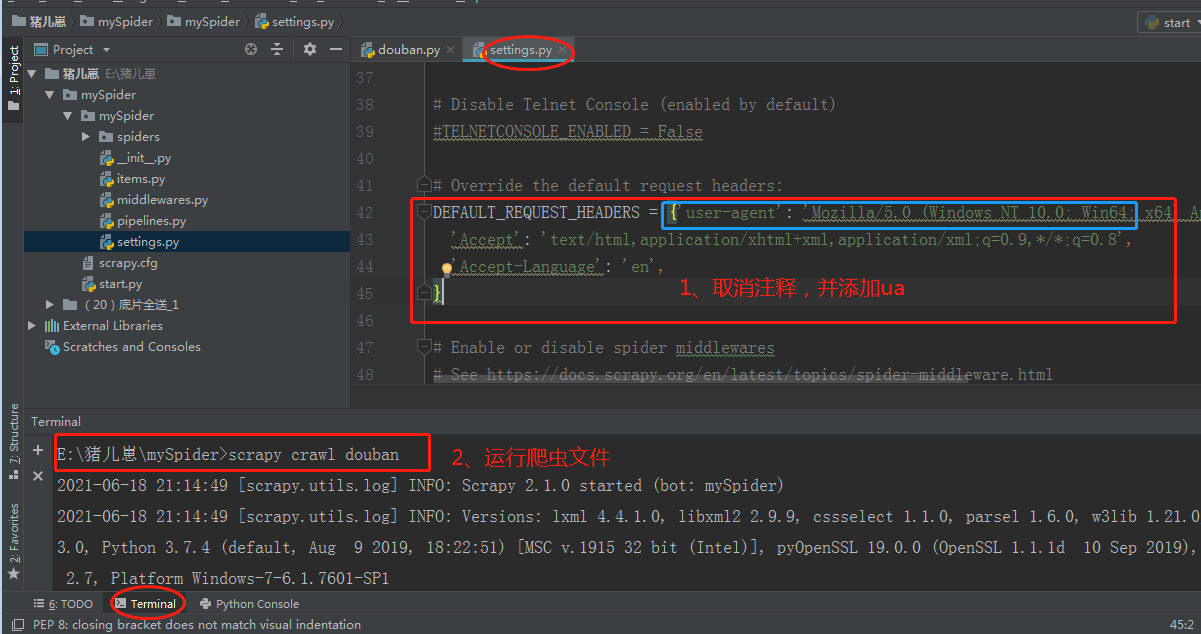Fold the comment block at line 41
The height and width of the screenshot is (634, 1201).
[424, 185]
